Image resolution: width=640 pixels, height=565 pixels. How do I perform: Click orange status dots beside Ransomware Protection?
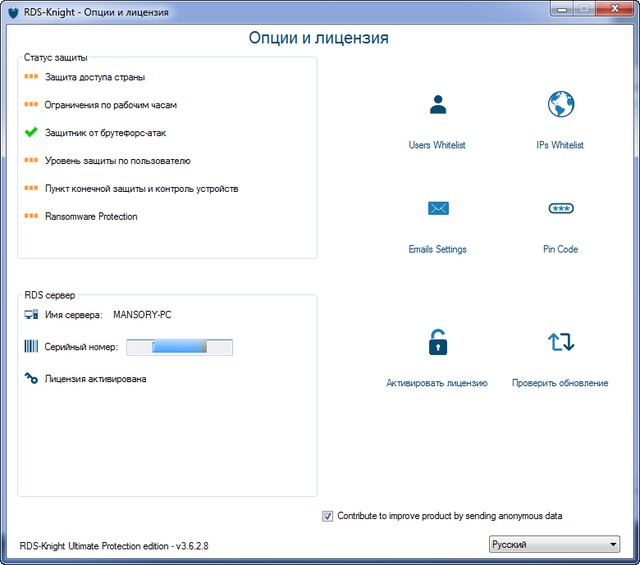tap(31, 216)
